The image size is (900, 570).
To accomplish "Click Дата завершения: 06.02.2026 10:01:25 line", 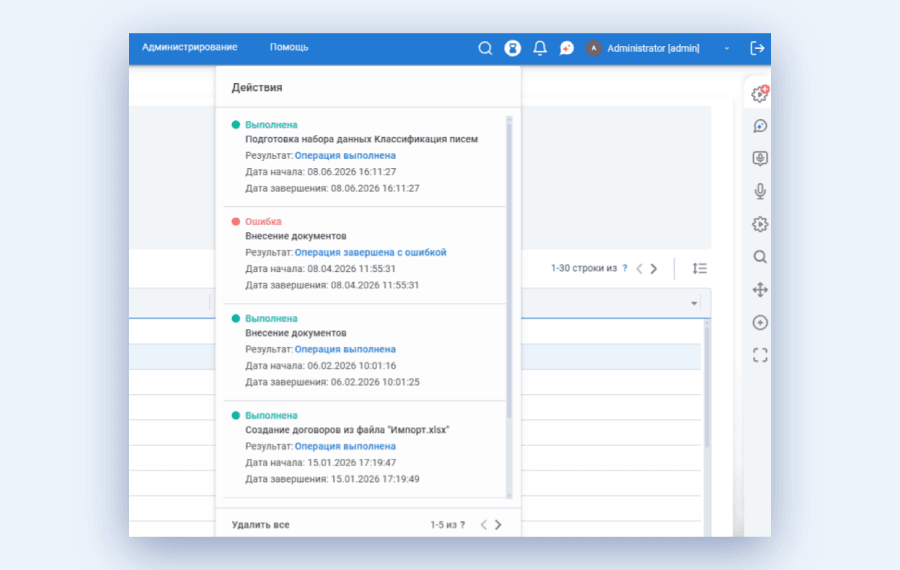I will point(332,382).
